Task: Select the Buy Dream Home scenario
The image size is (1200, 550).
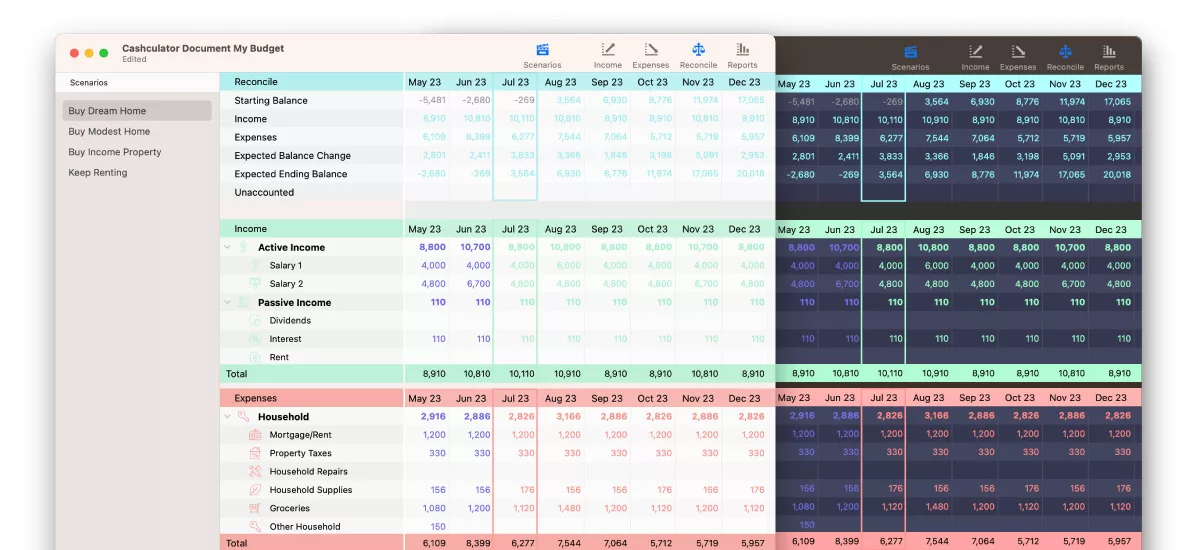Action: [138, 111]
